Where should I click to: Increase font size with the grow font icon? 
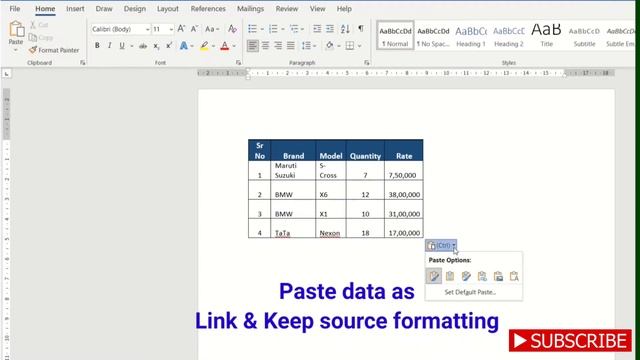tap(181, 29)
